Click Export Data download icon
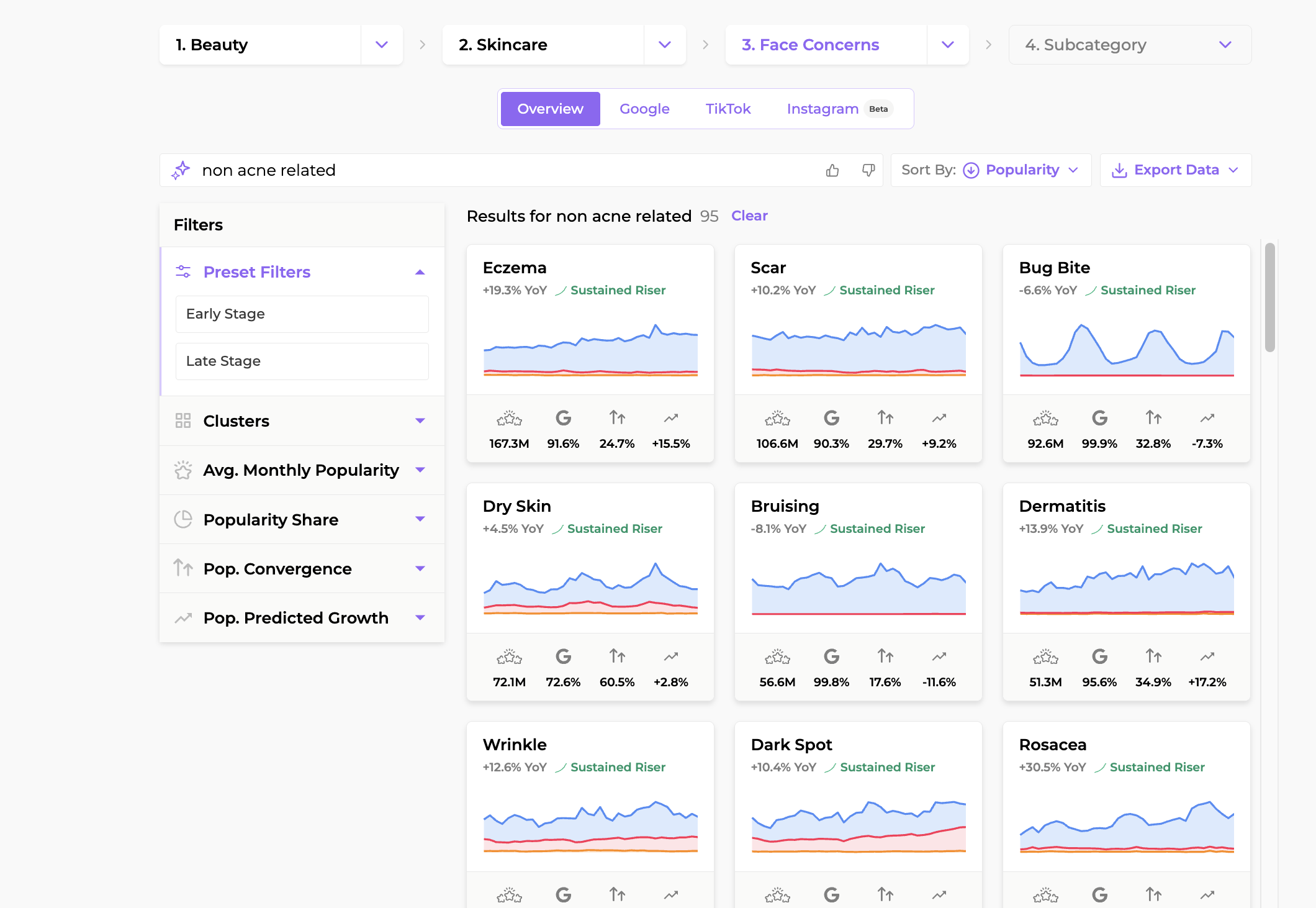Viewport: 1316px width, 908px height. tap(1119, 170)
